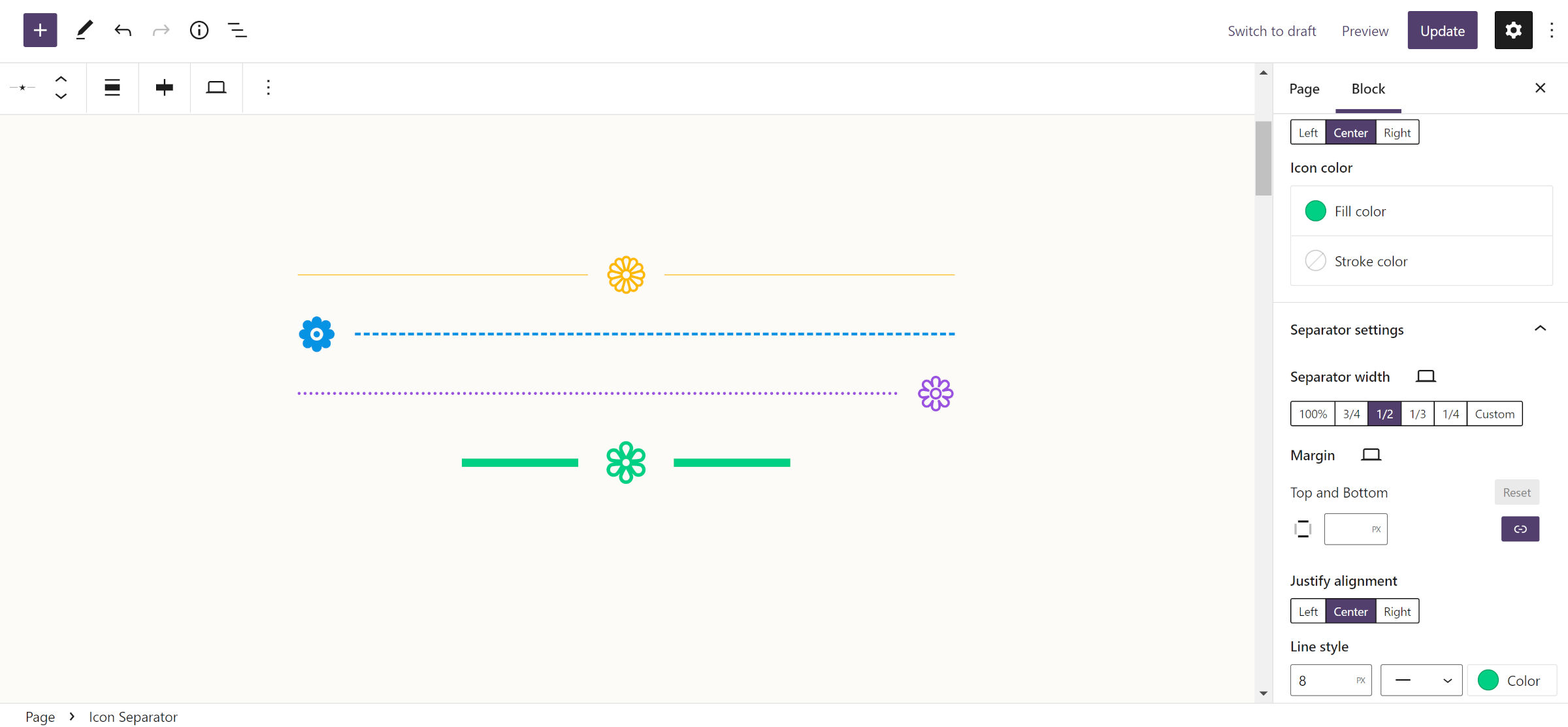Open block options with the three-dot menu
The image size is (1568, 727).
(x=268, y=87)
